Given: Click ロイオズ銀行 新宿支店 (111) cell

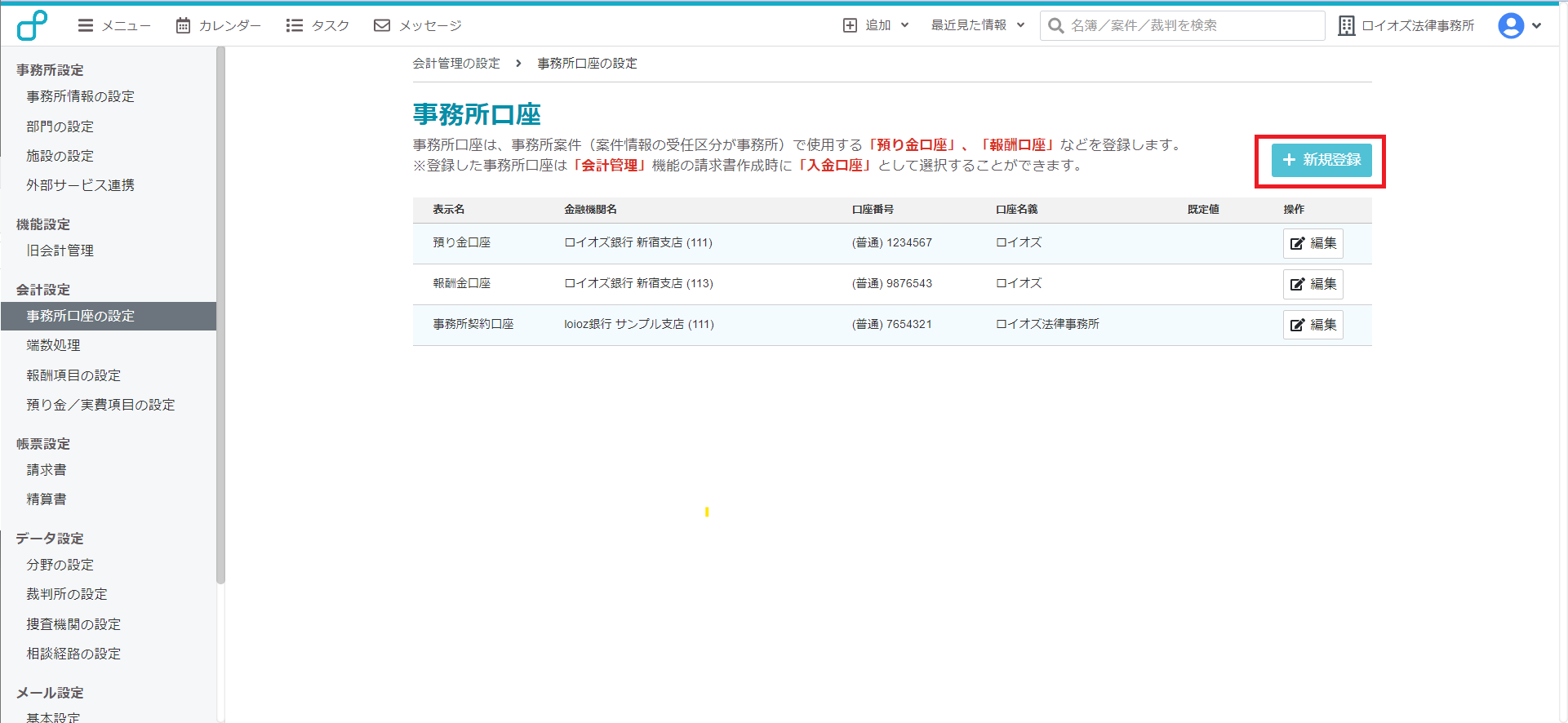Looking at the screenshot, I should coord(638,242).
